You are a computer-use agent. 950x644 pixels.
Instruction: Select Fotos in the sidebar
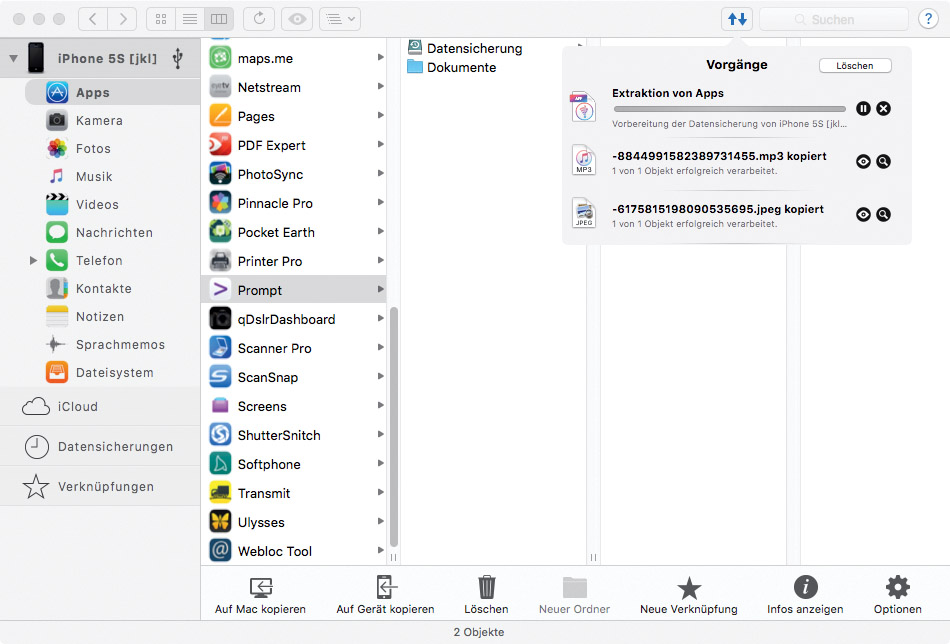[x=93, y=149]
